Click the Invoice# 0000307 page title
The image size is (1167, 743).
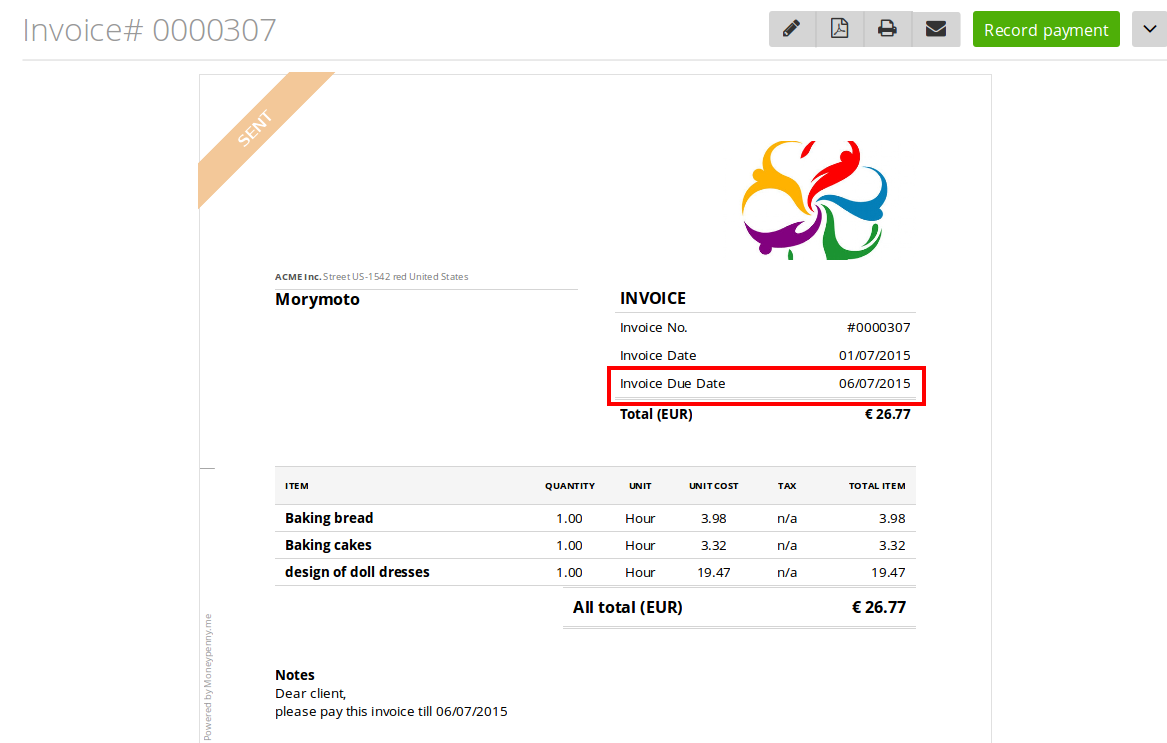point(150,30)
